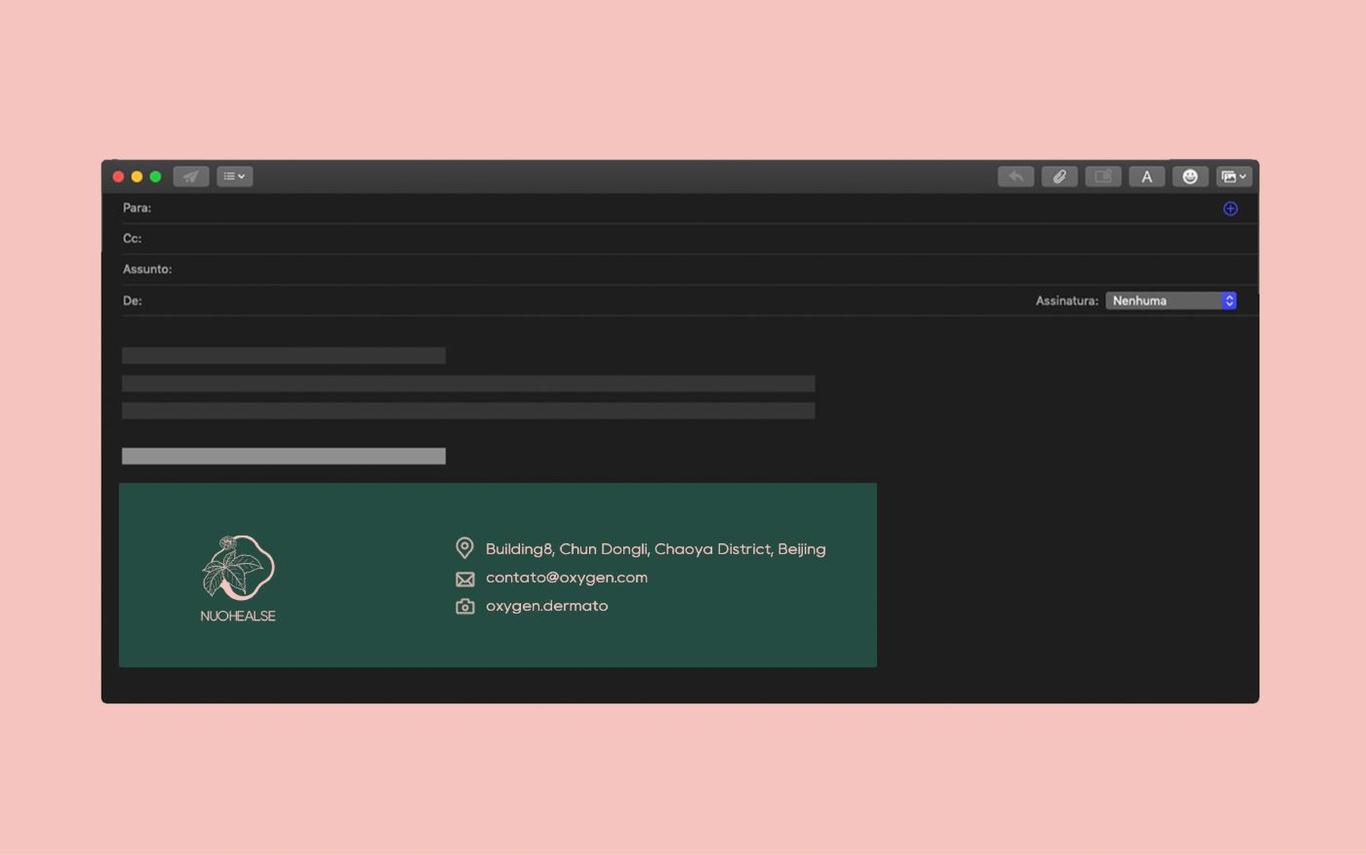Click into the Assunto subject field
The image size is (1366, 855).
680,269
